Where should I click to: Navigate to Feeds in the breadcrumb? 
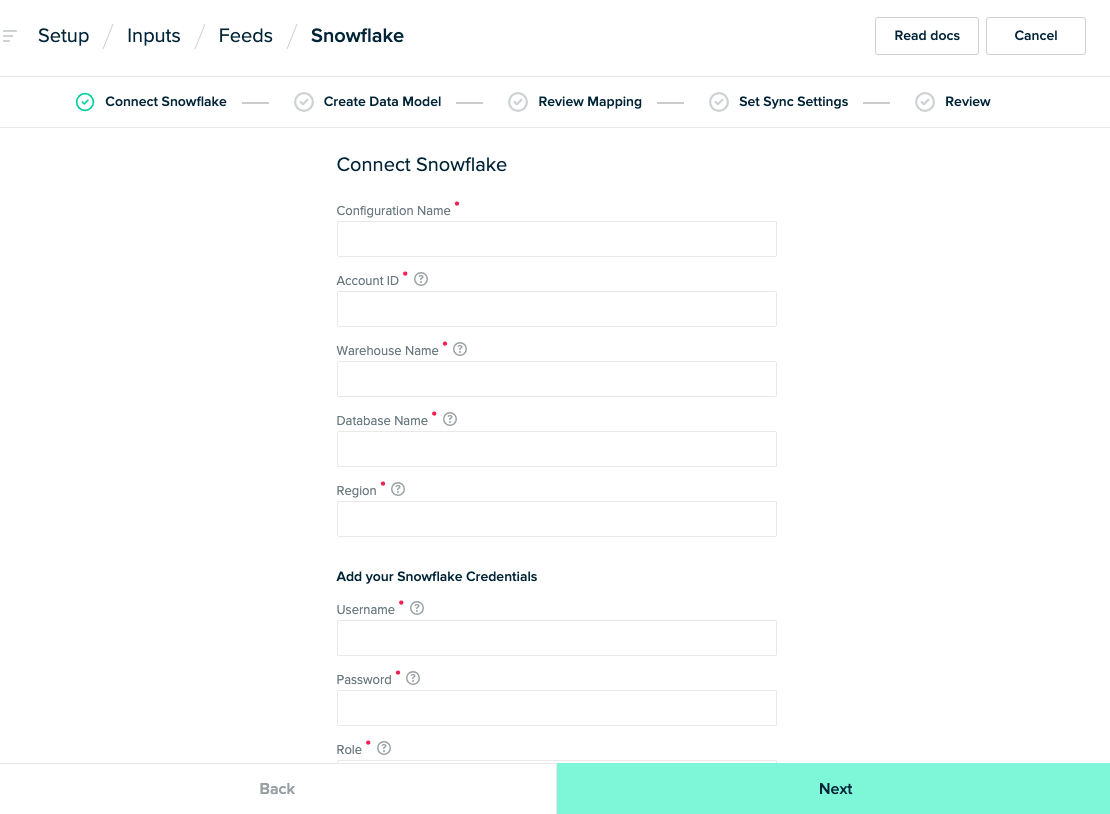tap(246, 36)
